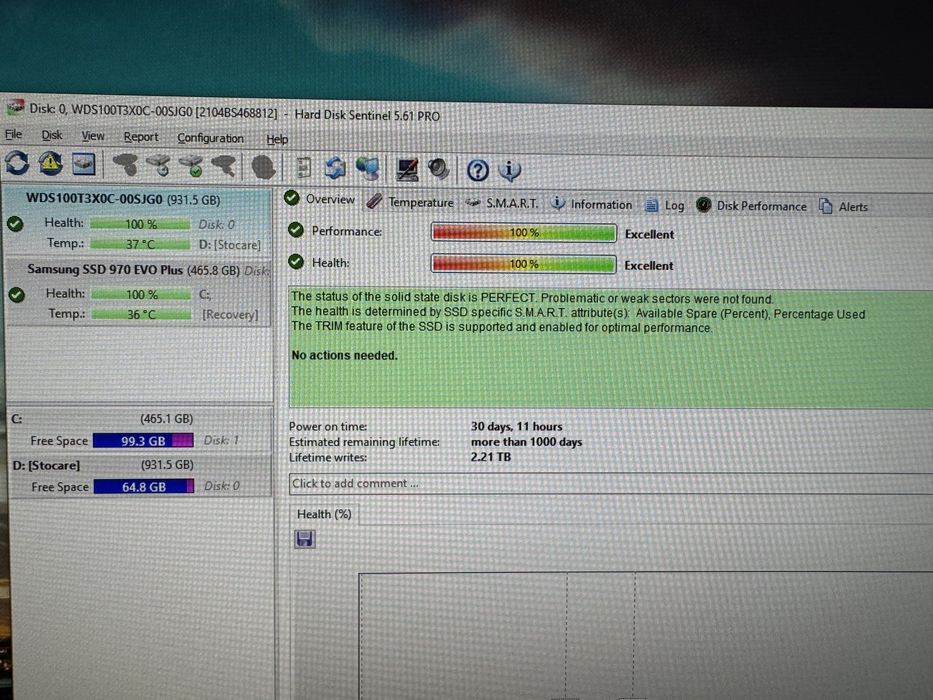The width and height of the screenshot is (933, 700).
Task: Select the Overview tab
Action: point(320,199)
